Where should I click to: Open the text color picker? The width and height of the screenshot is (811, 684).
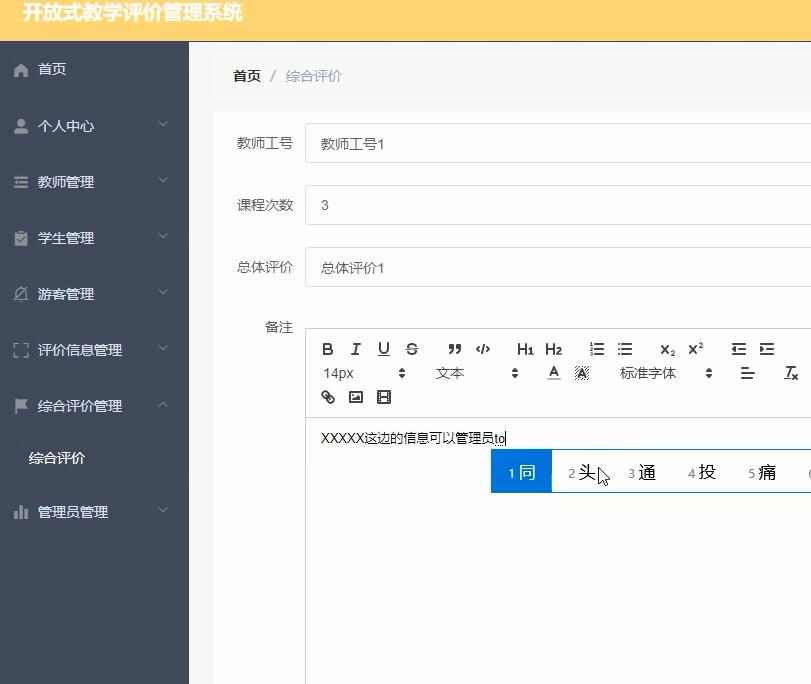point(553,372)
